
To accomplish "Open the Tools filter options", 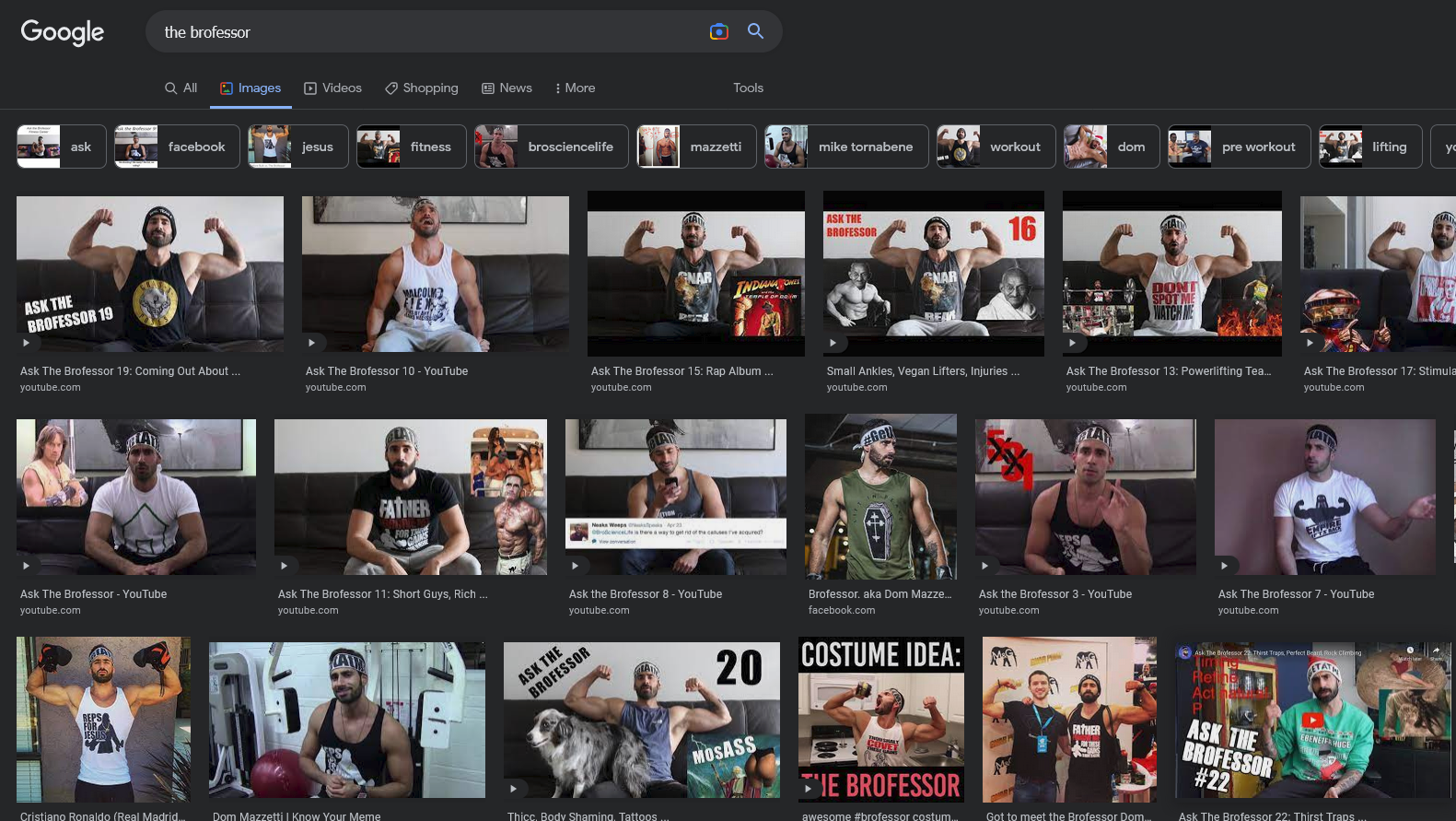I will point(748,88).
